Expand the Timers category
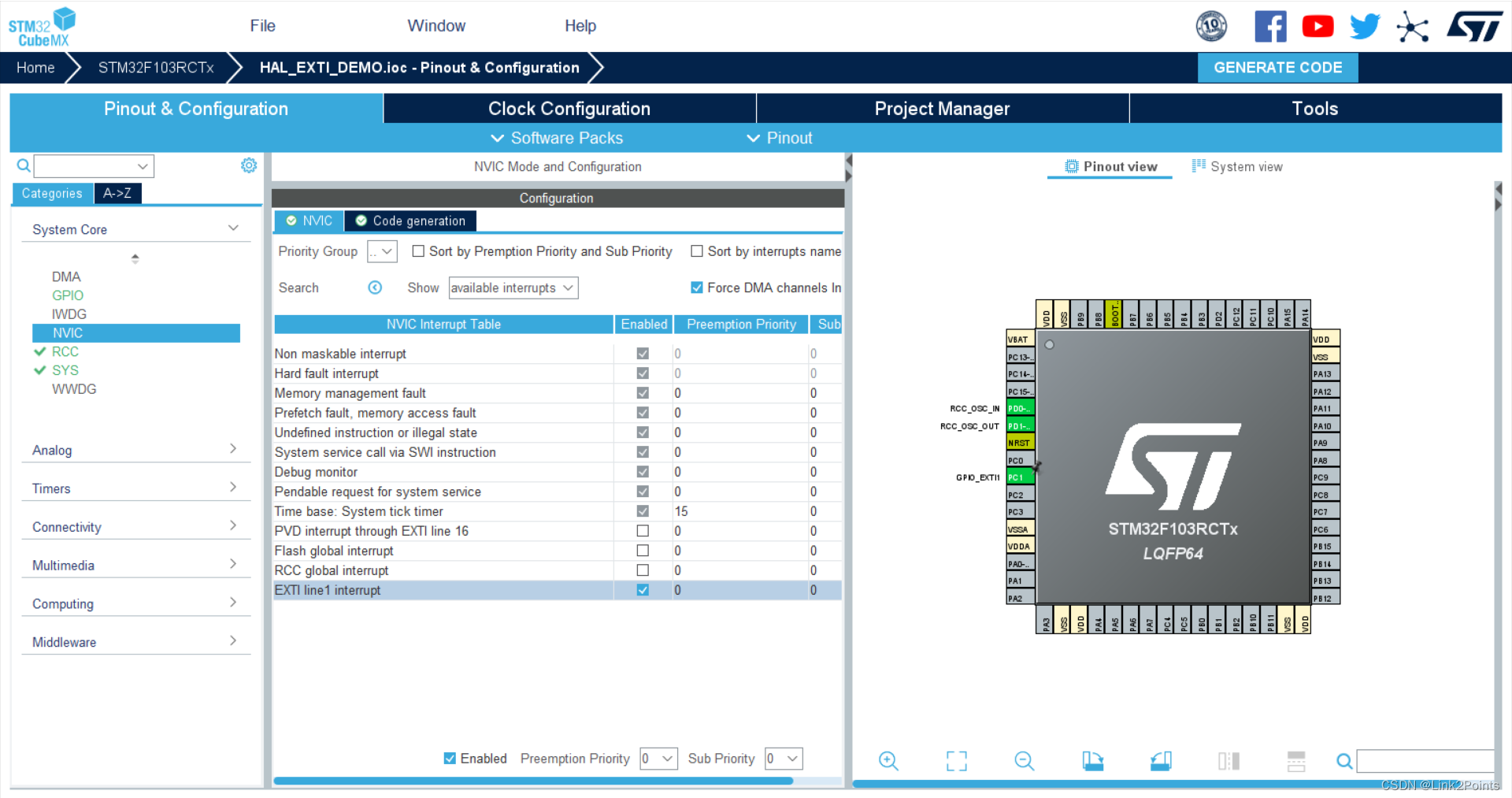This screenshot has height=798, width=1512. 233,487
